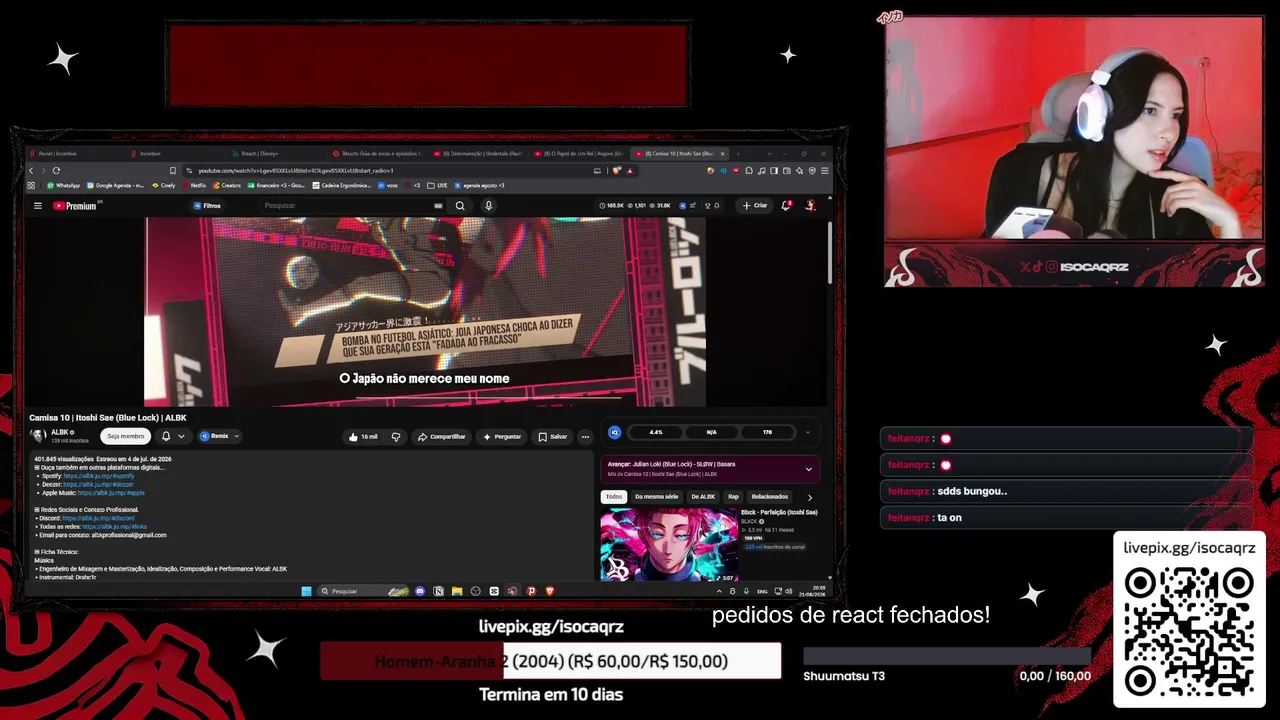This screenshot has height=720, width=1280.
Task: Open the Blxck - Perfeição video thumbnail
Action: pos(669,545)
